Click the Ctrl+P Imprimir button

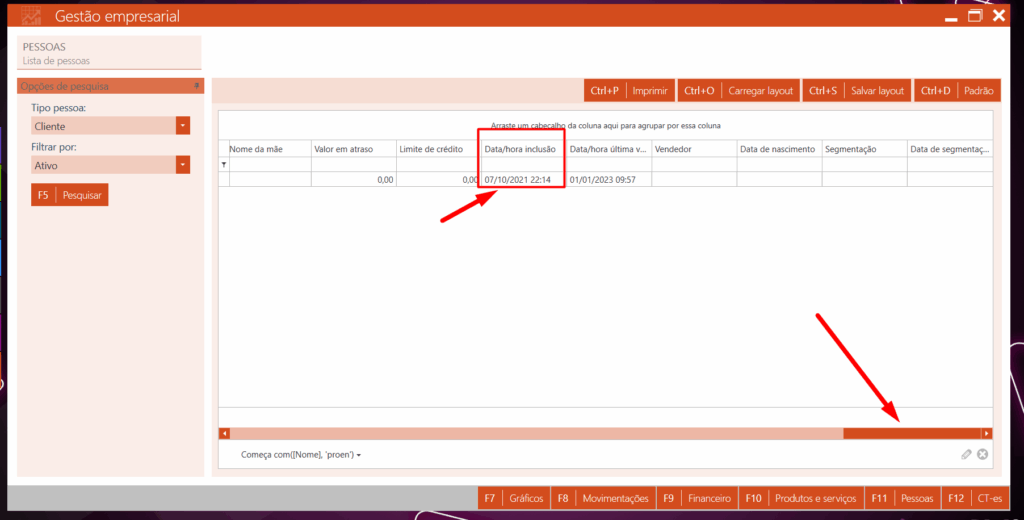click(x=629, y=91)
